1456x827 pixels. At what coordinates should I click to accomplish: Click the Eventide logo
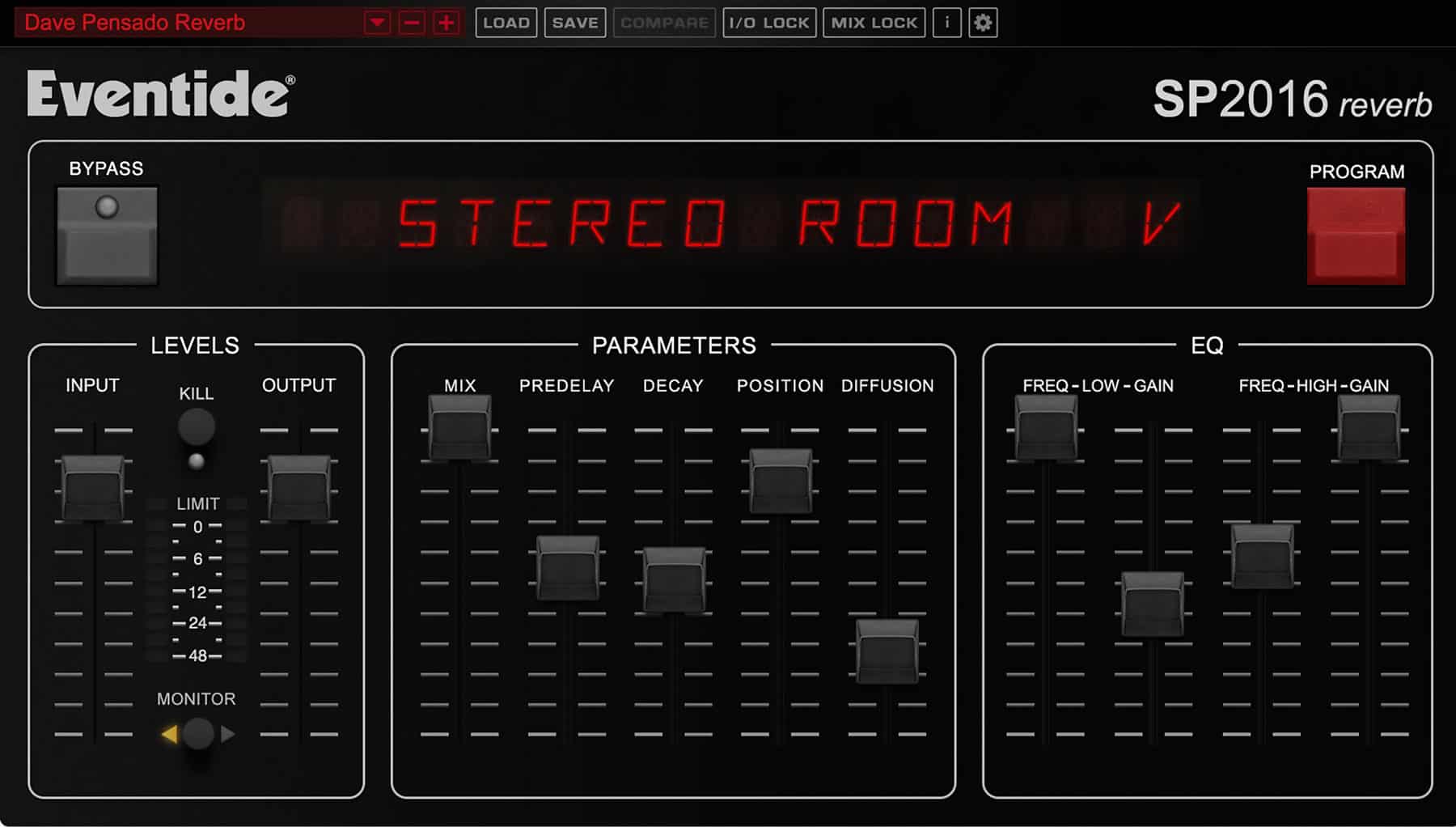(161, 95)
